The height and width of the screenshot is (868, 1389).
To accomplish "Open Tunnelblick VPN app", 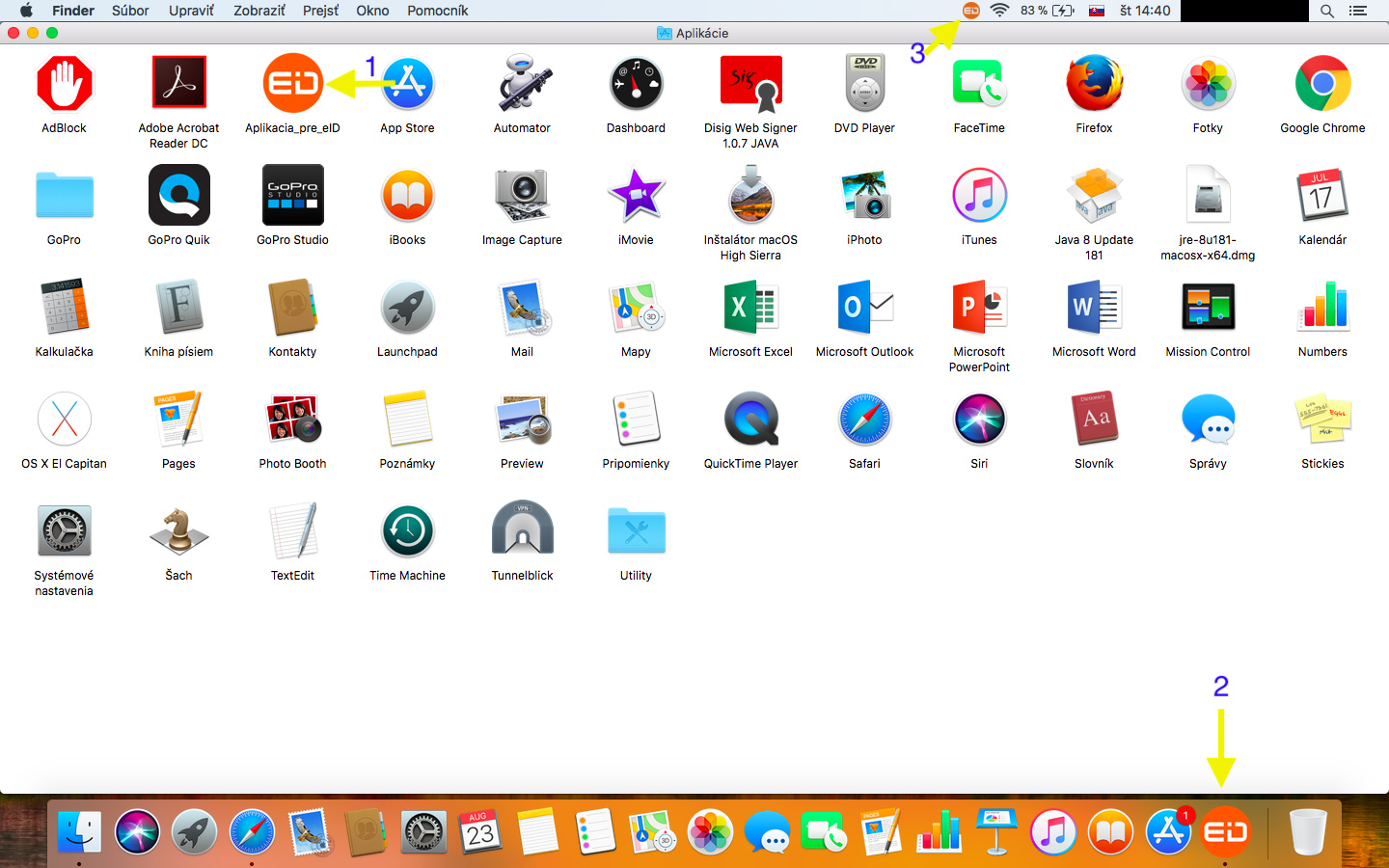I will (x=522, y=529).
